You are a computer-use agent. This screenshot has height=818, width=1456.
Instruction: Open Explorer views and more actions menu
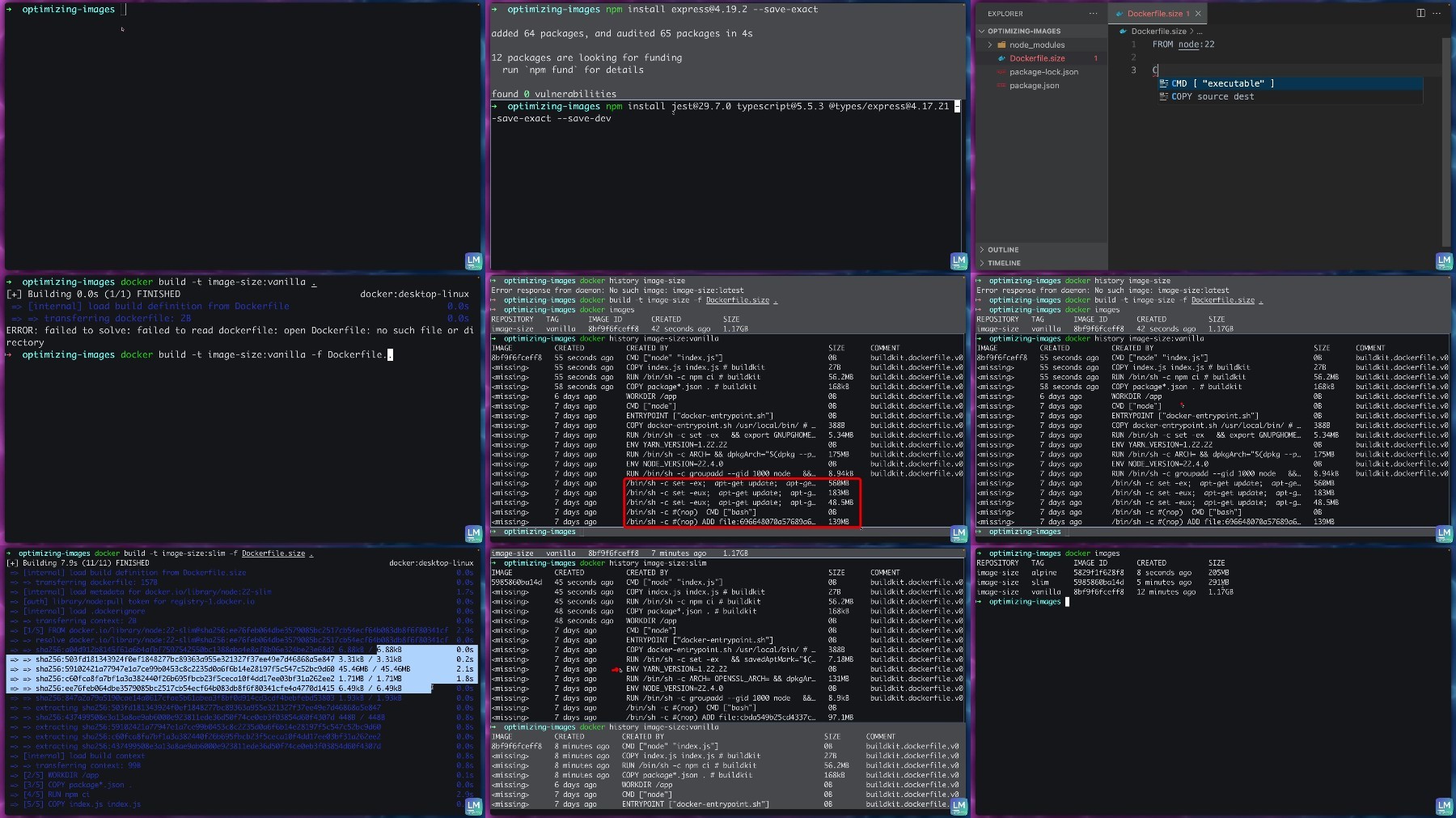click(1093, 14)
